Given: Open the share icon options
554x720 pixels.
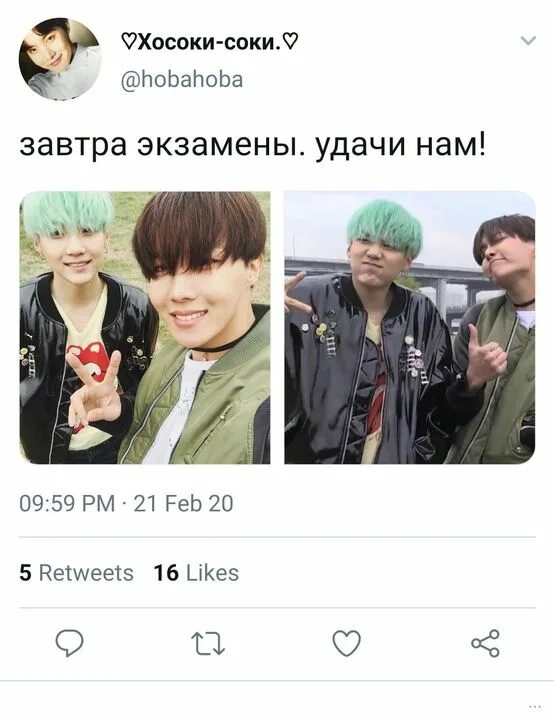Looking at the screenshot, I should click(x=486, y=643).
